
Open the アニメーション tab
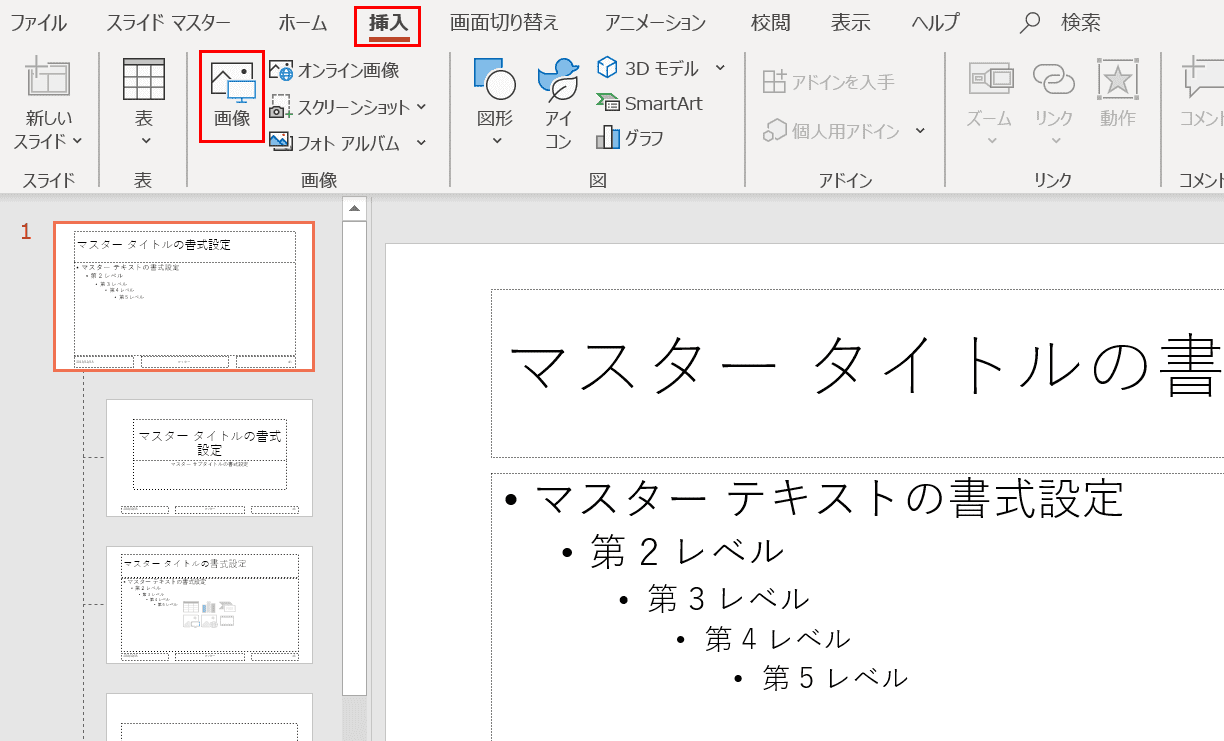pyautogui.click(x=655, y=23)
